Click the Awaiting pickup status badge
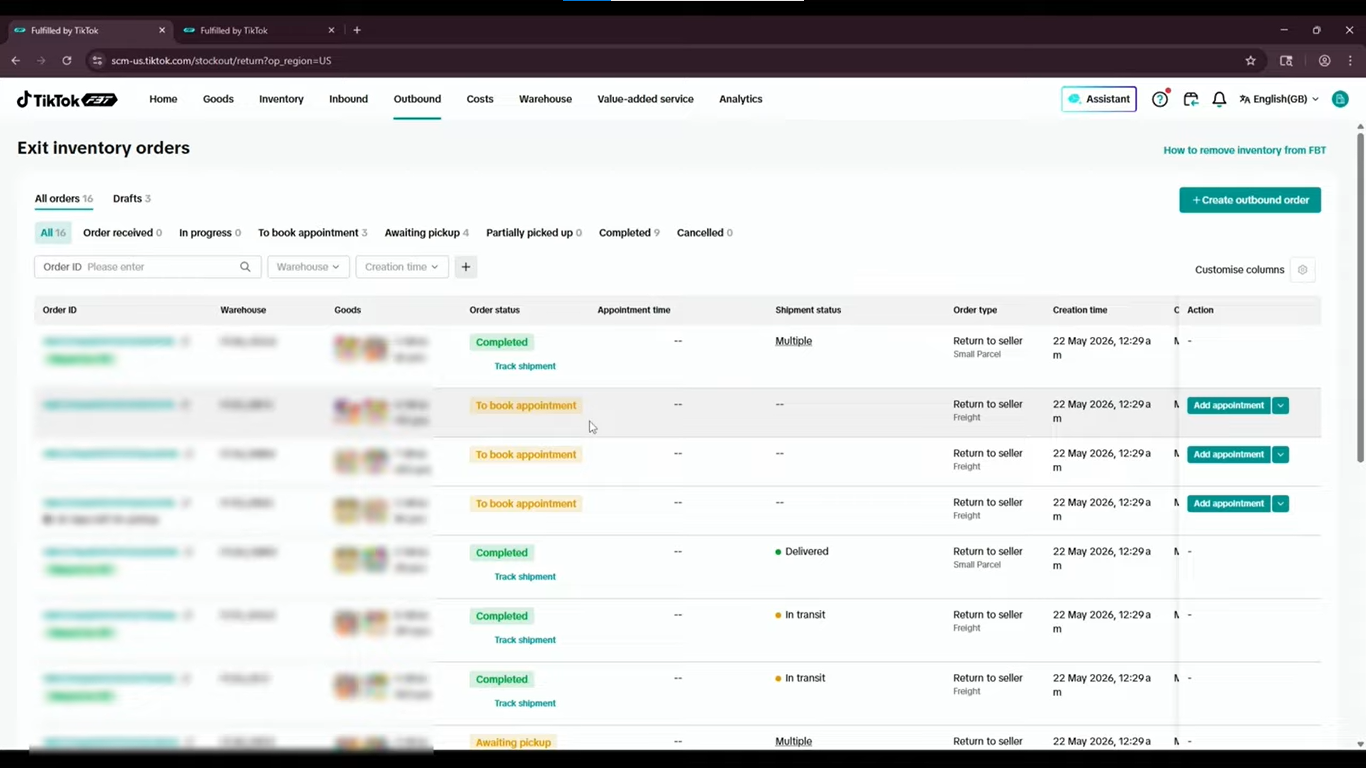1366x768 pixels. 513,742
